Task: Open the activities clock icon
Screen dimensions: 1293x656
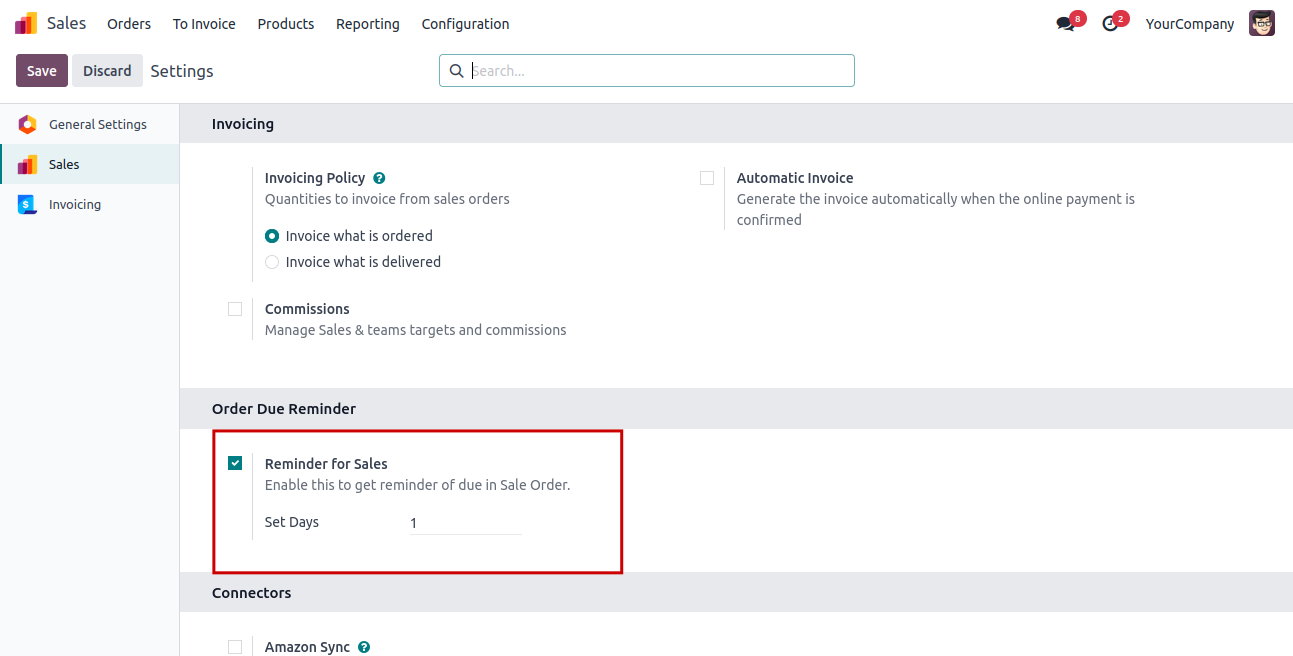Action: pyautogui.click(x=1110, y=24)
